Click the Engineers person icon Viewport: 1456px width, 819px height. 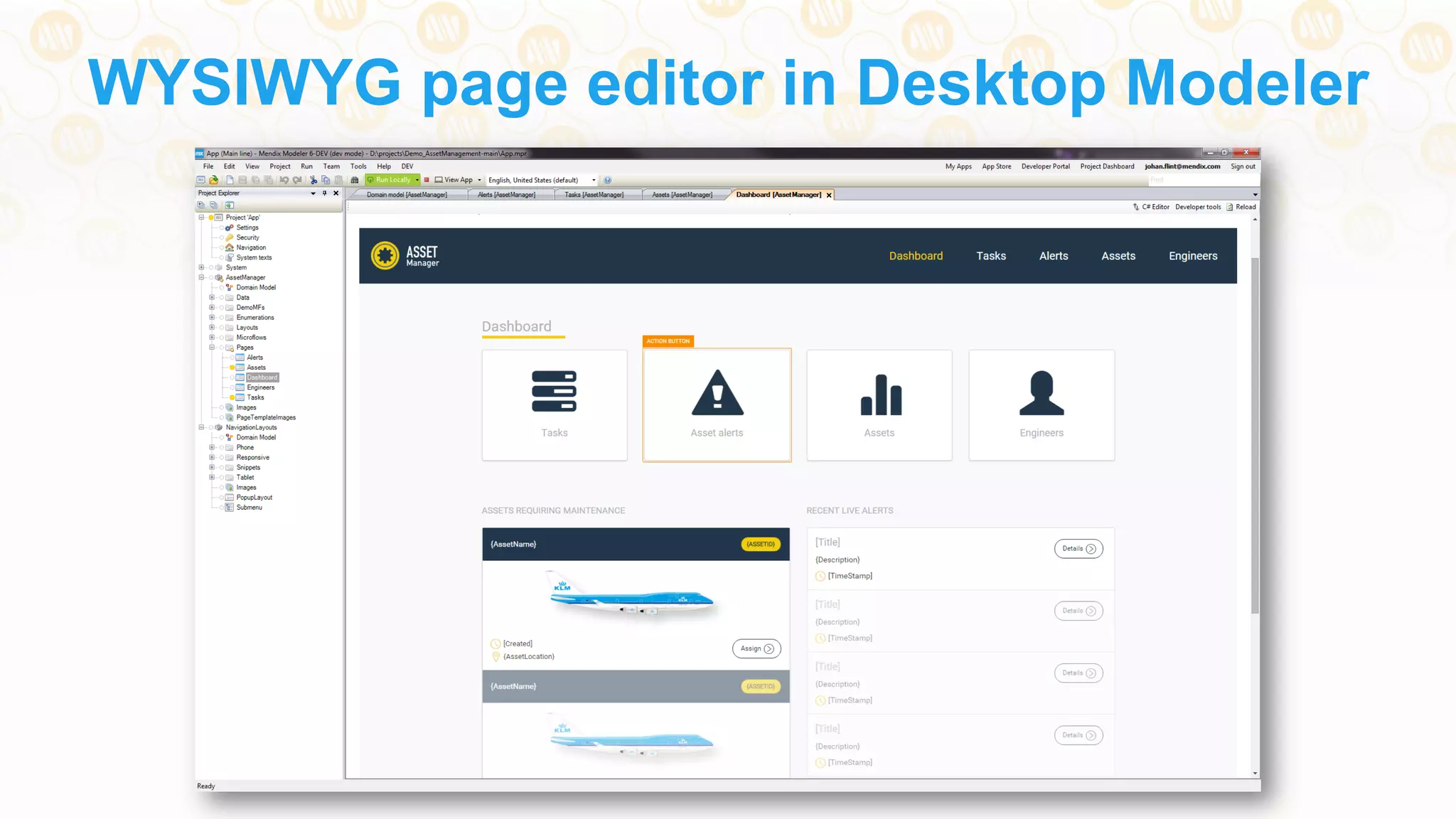click(x=1042, y=392)
